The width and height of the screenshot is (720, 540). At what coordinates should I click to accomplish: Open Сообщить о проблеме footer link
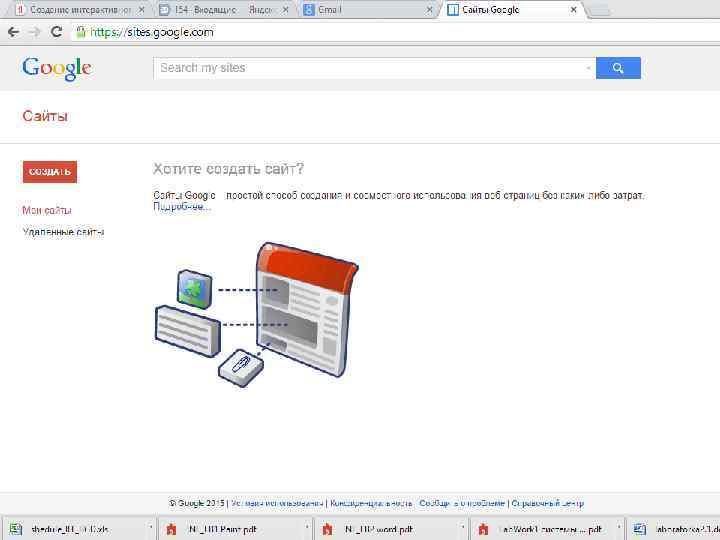point(461,503)
